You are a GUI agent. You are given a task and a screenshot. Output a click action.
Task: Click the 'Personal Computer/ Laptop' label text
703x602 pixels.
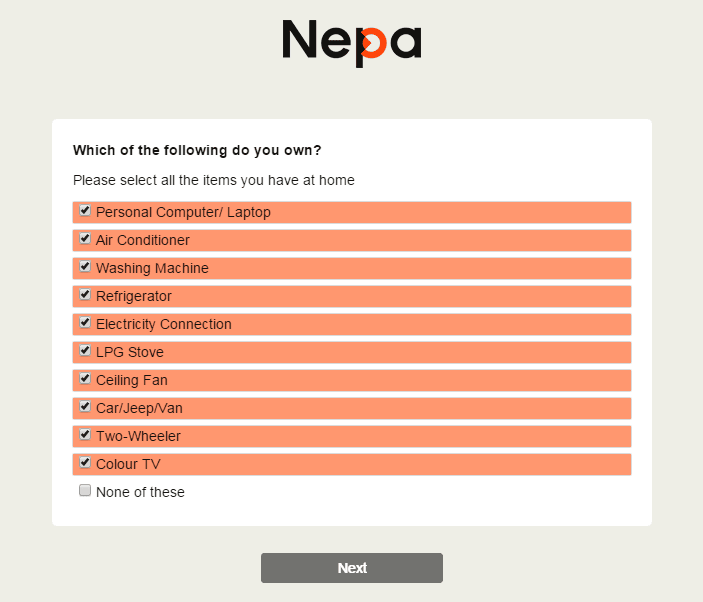pyautogui.click(x=183, y=212)
